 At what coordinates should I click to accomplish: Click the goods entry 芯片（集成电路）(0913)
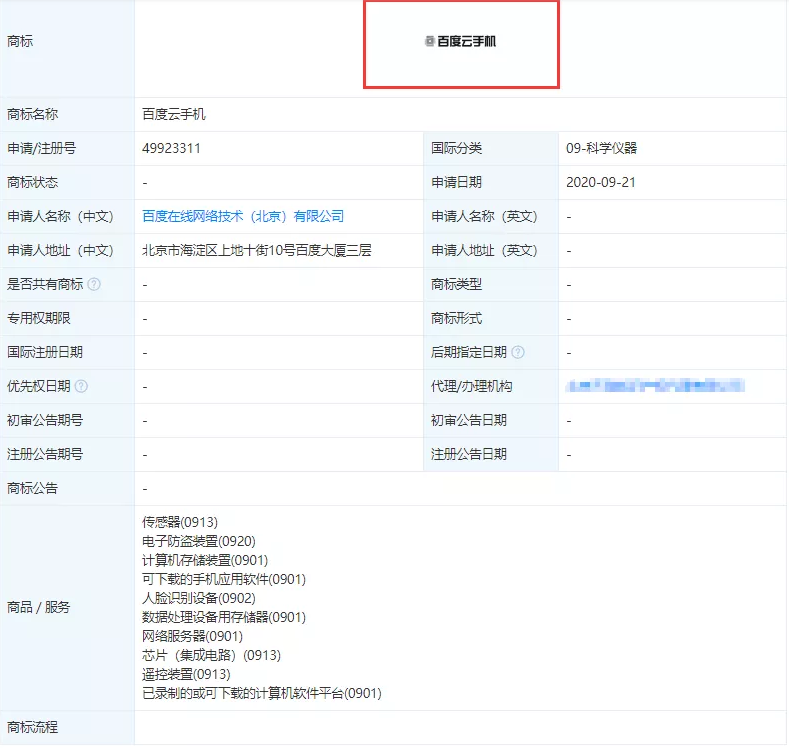(211, 655)
